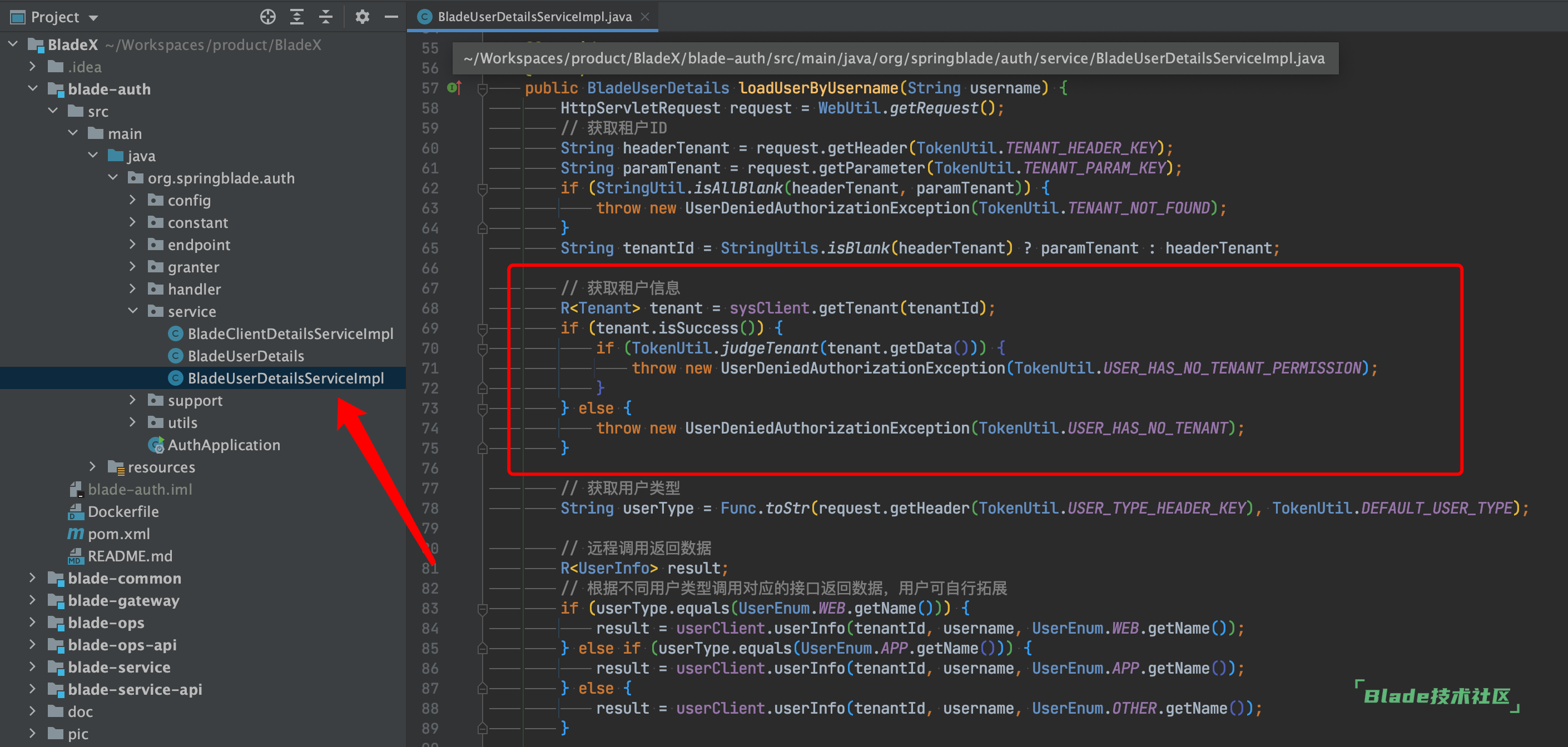Hide the Project panel with minus icon
The width and height of the screenshot is (1568, 747).
click(x=391, y=17)
